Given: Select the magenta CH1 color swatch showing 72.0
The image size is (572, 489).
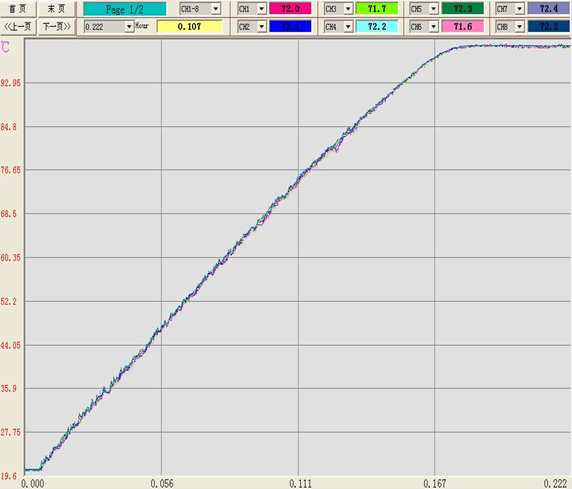Looking at the screenshot, I should [290, 8].
